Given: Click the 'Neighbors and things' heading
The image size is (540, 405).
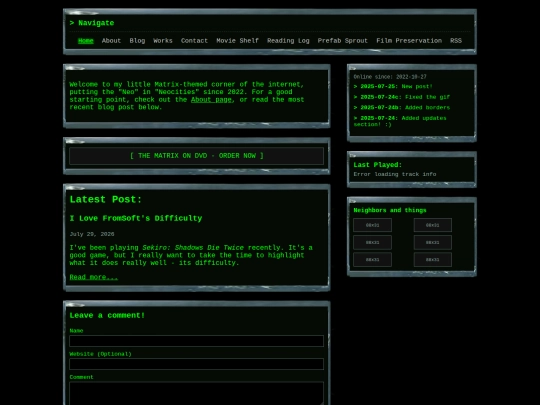Looking at the screenshot, I should point(390,210).
